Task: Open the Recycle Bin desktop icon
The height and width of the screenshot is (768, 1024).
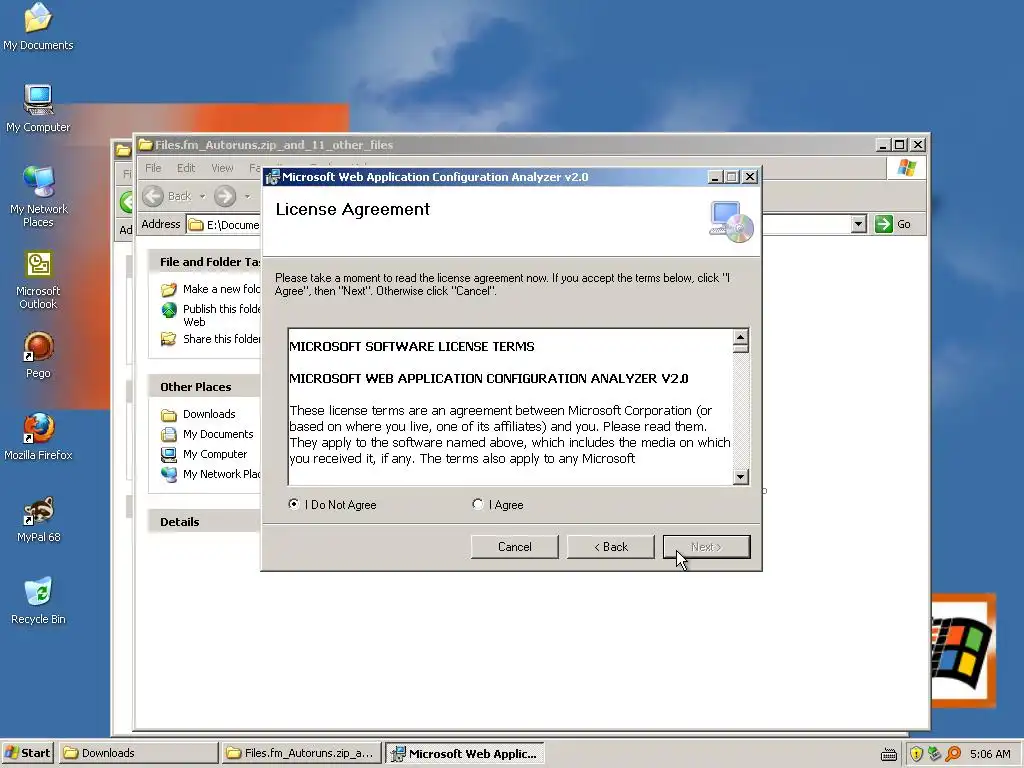Action: click(x=38, y=600)
